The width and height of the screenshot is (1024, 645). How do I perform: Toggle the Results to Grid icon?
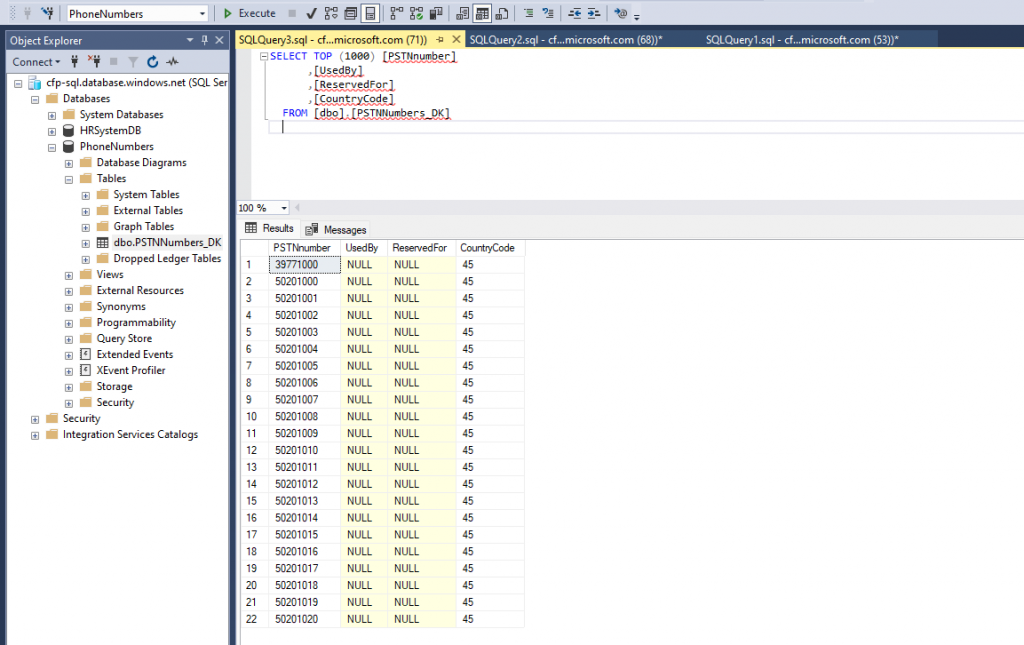click(483, 14)
